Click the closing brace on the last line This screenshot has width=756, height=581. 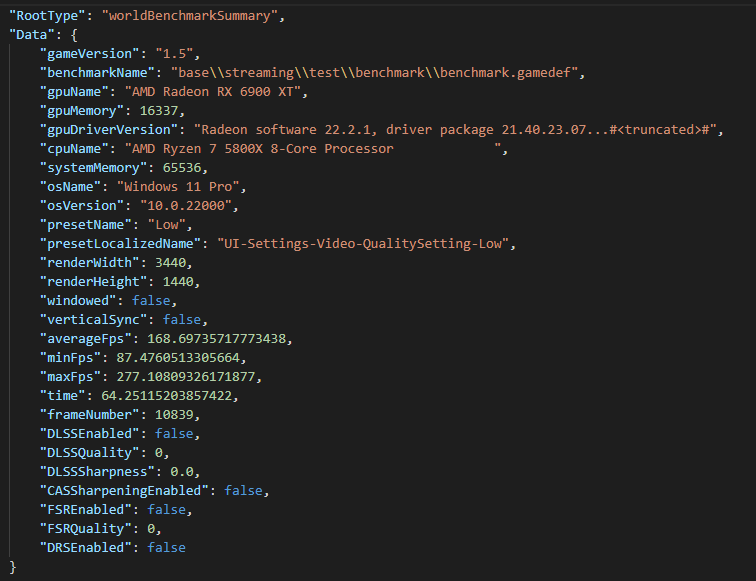pyautogui.click(x=13, y=567)
